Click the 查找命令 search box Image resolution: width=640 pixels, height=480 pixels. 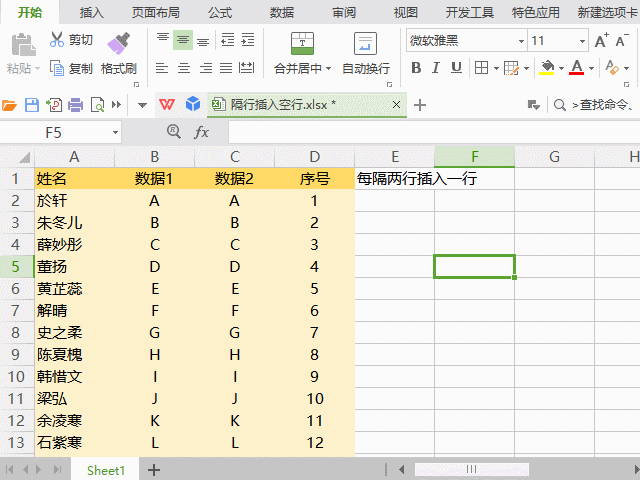[x=596, y=105]
